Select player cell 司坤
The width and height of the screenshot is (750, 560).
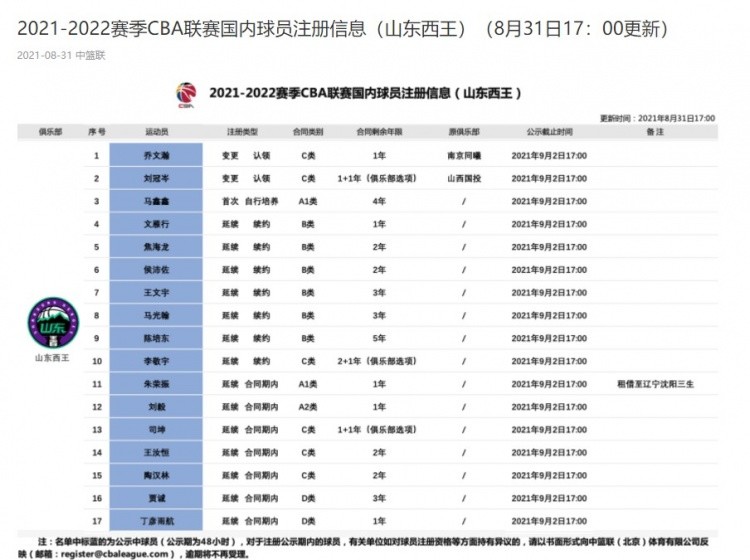click(156, 429)
